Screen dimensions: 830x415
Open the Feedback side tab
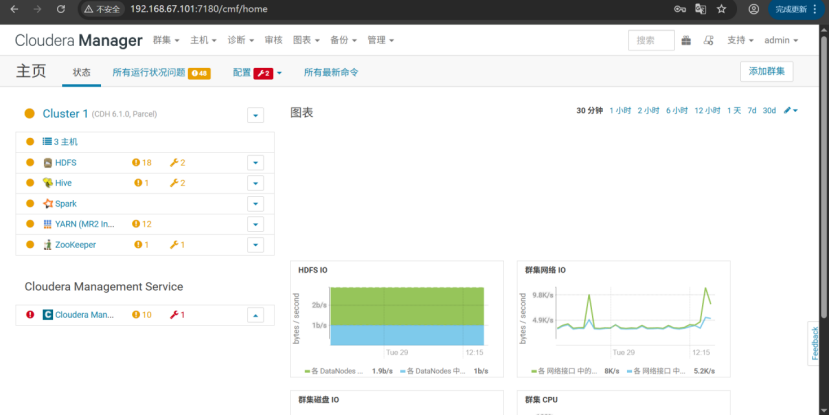[x=815, y=343]
